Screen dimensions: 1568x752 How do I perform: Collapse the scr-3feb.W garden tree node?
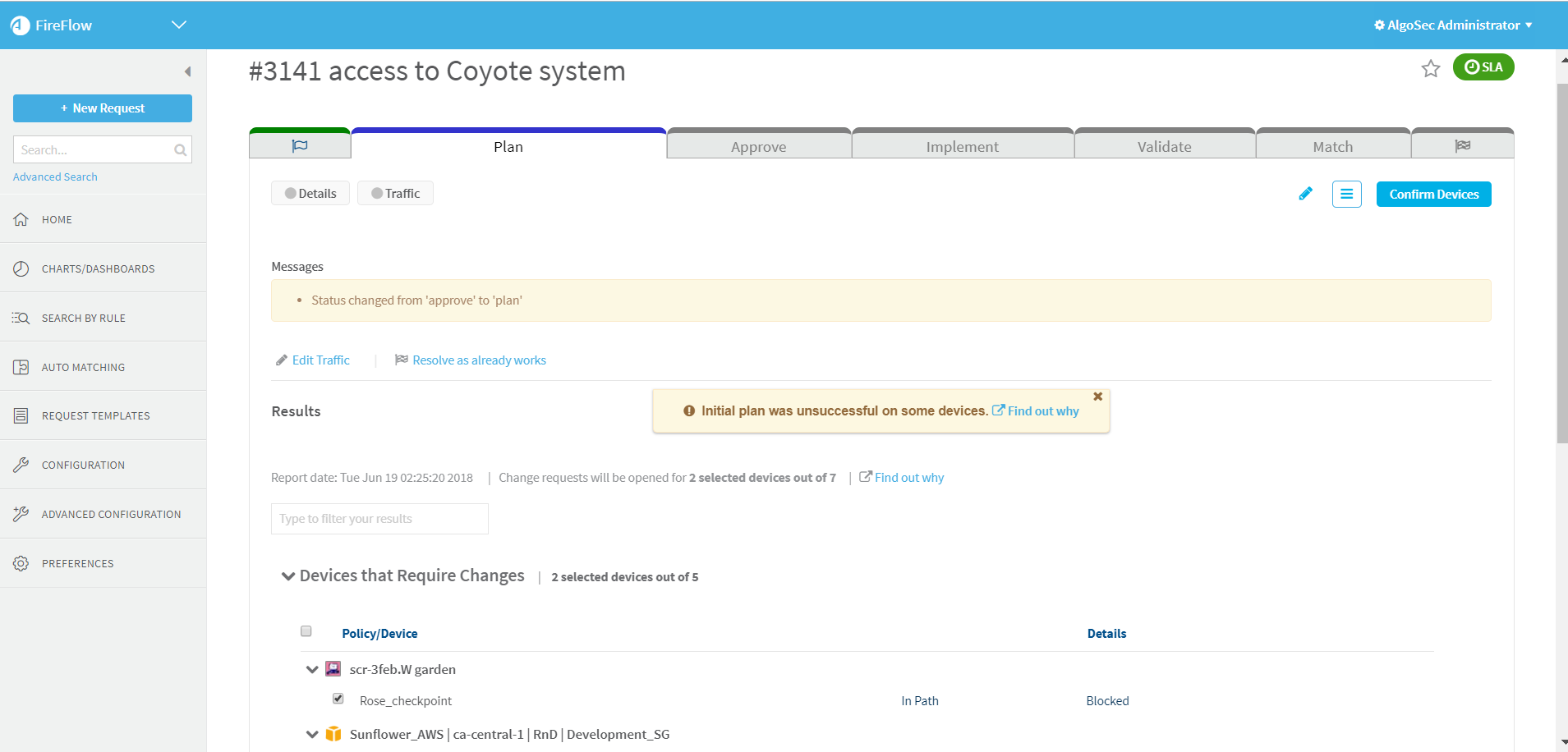tap(312, 670)
